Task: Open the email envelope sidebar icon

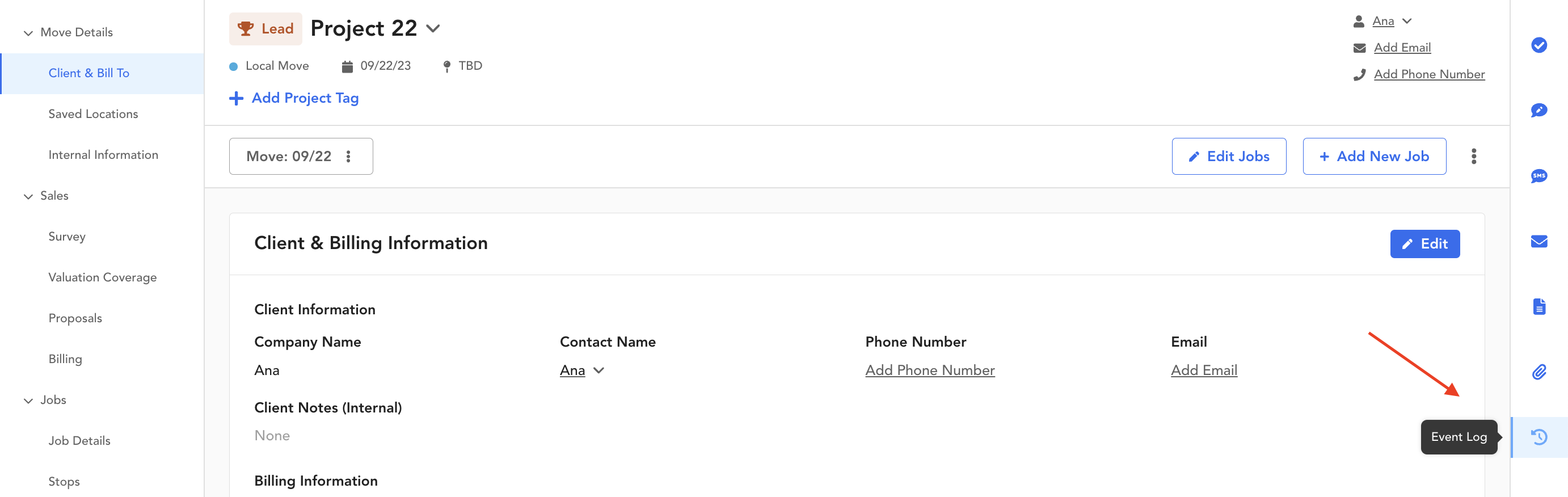Action: click(1539, 241)
